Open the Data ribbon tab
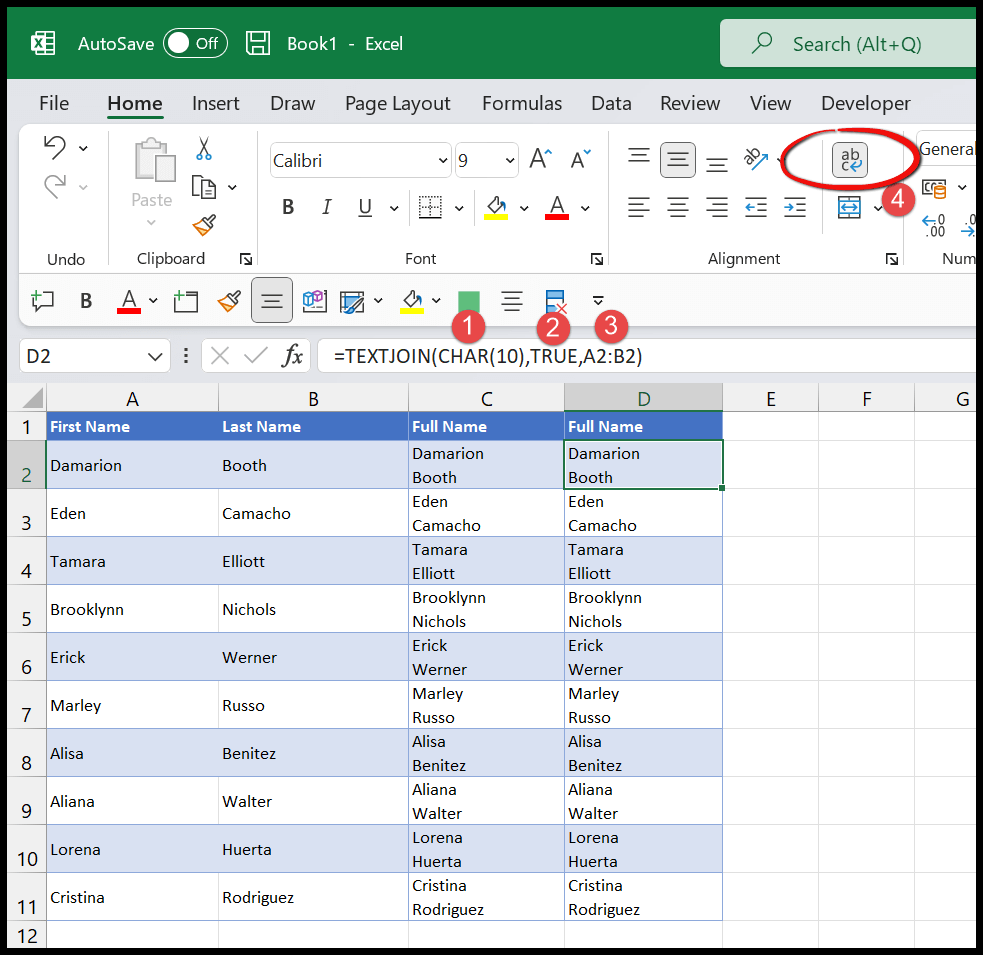 [611, 103]
